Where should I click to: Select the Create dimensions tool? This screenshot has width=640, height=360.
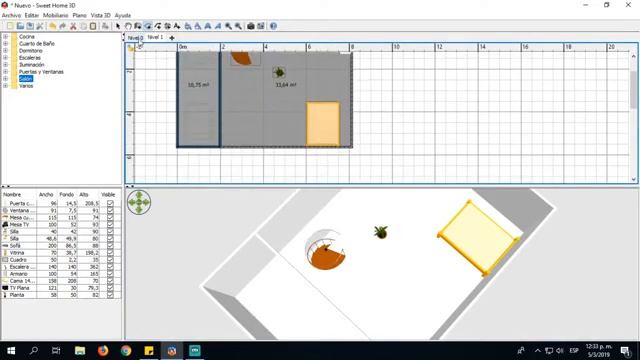click(167, 26)
